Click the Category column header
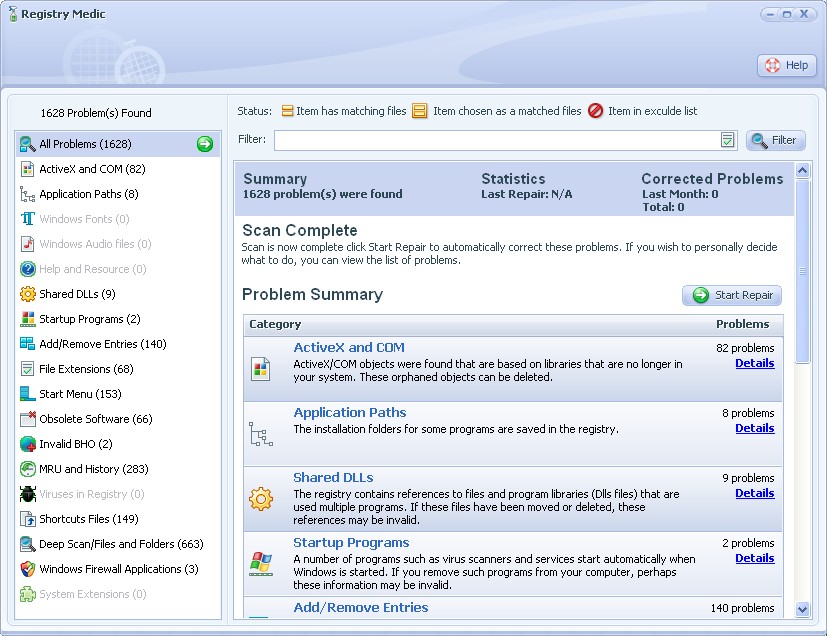Screen dimensions: 827x636 pos(275,324)
